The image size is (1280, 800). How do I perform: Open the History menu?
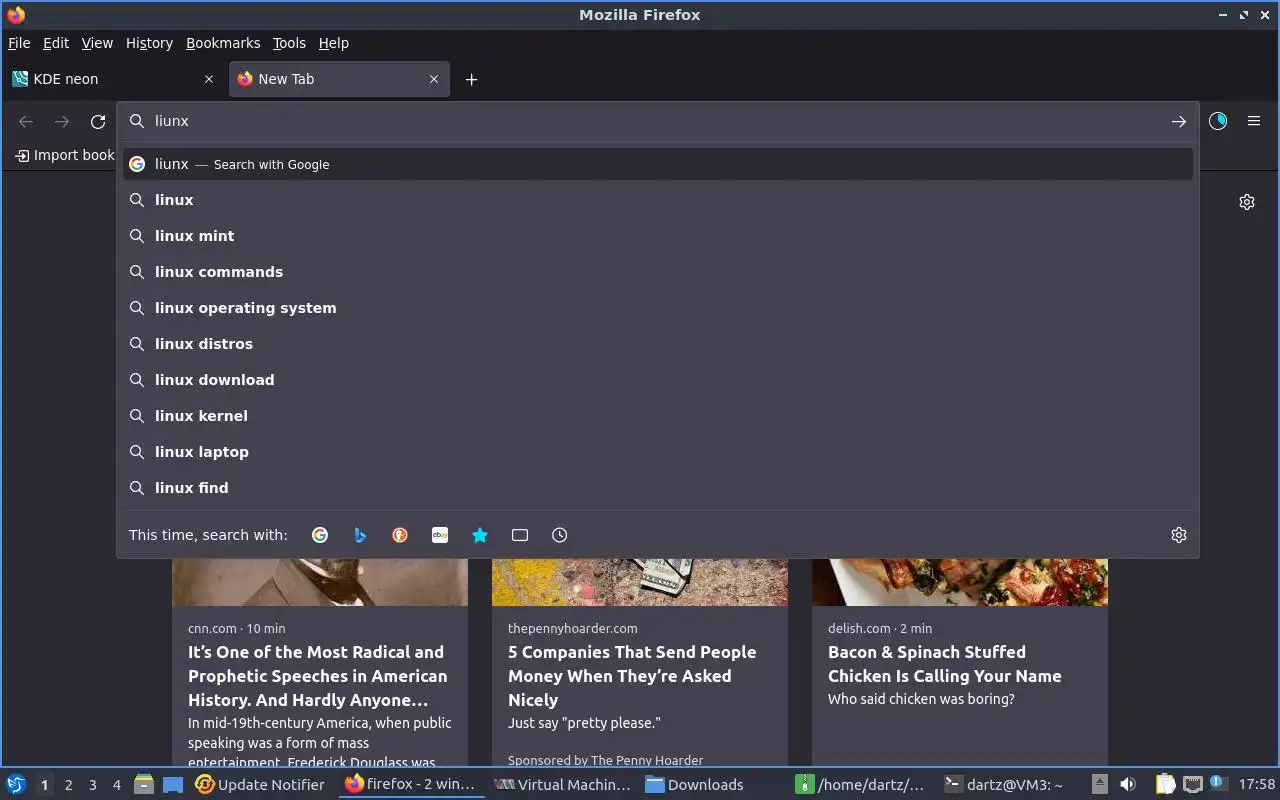149,43
